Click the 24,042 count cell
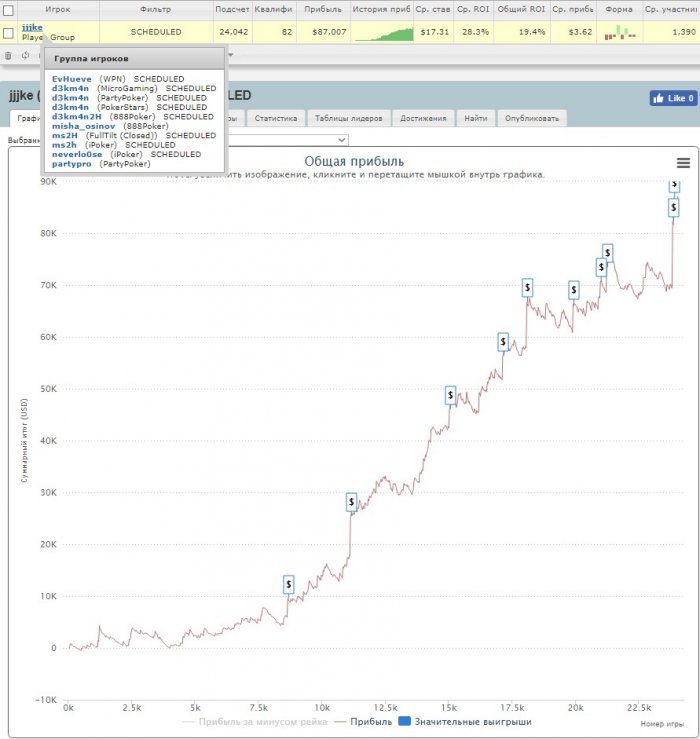Viewport: 700px width, 739px height. (233, 32)
